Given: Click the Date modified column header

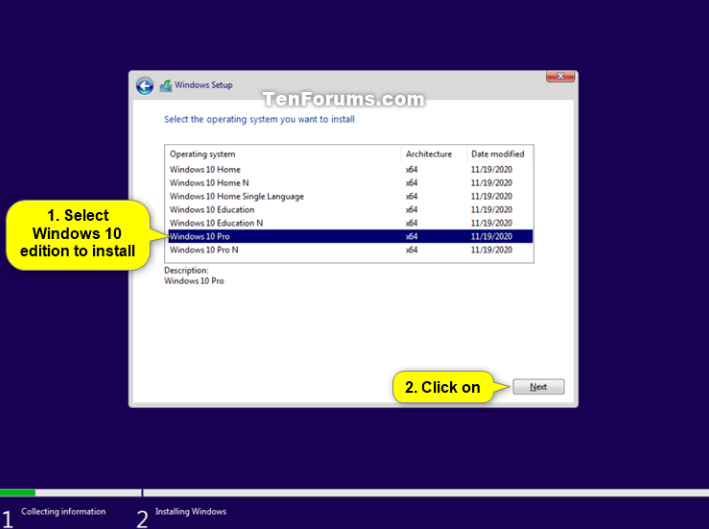Looking at the screenshot, I should (x=499, y=154).
